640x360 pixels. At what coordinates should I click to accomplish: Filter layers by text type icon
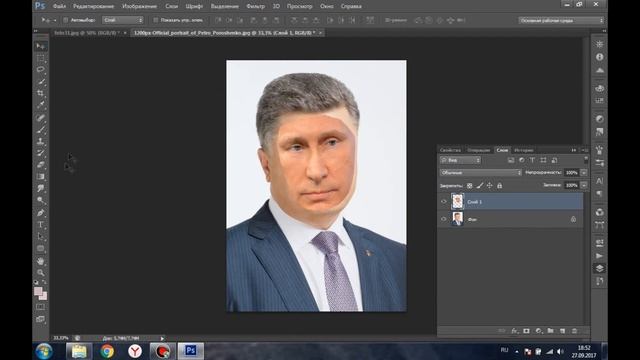tap(532, 160)
